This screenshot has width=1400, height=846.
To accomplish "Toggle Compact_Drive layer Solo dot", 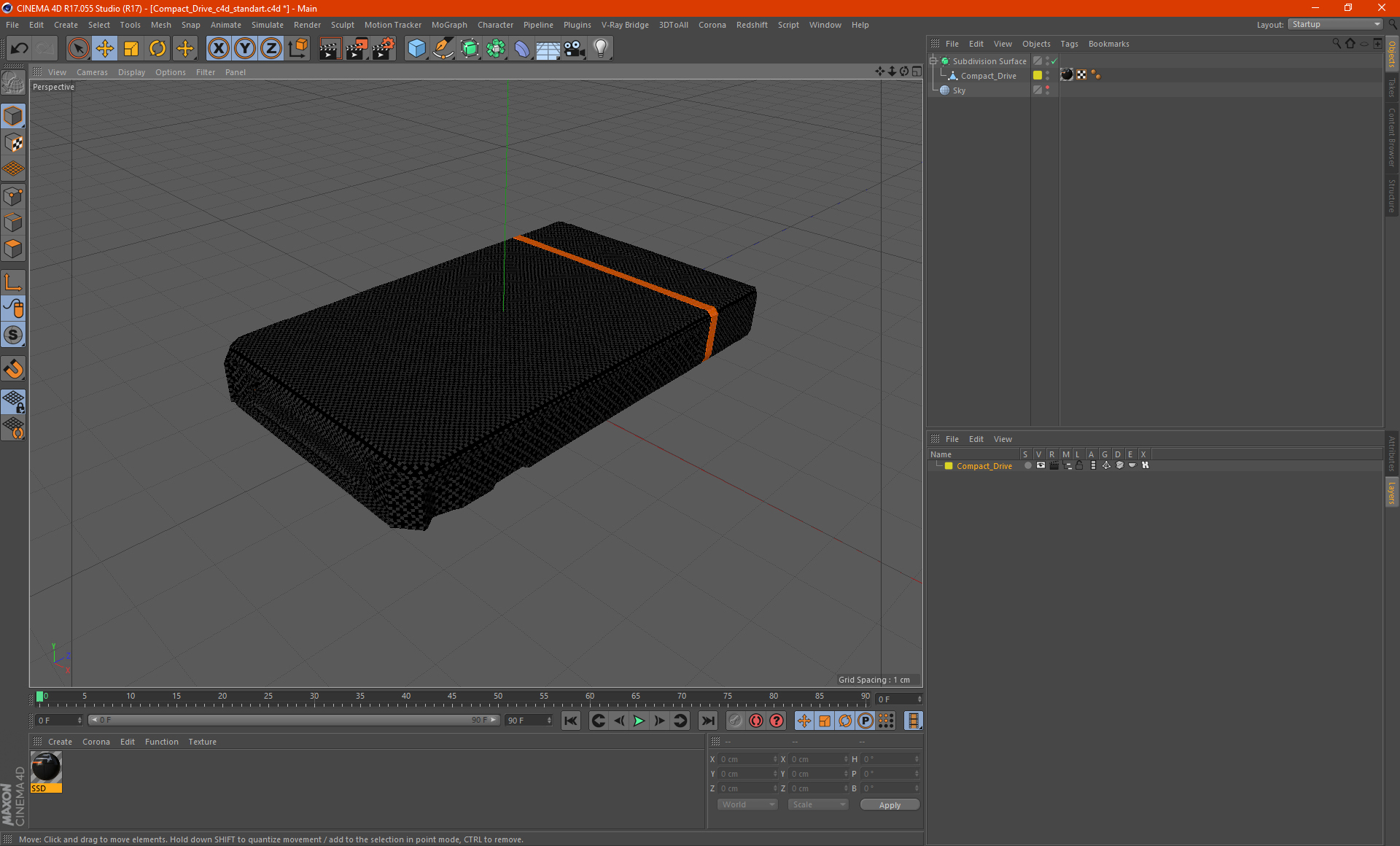I will (1027, 465).
